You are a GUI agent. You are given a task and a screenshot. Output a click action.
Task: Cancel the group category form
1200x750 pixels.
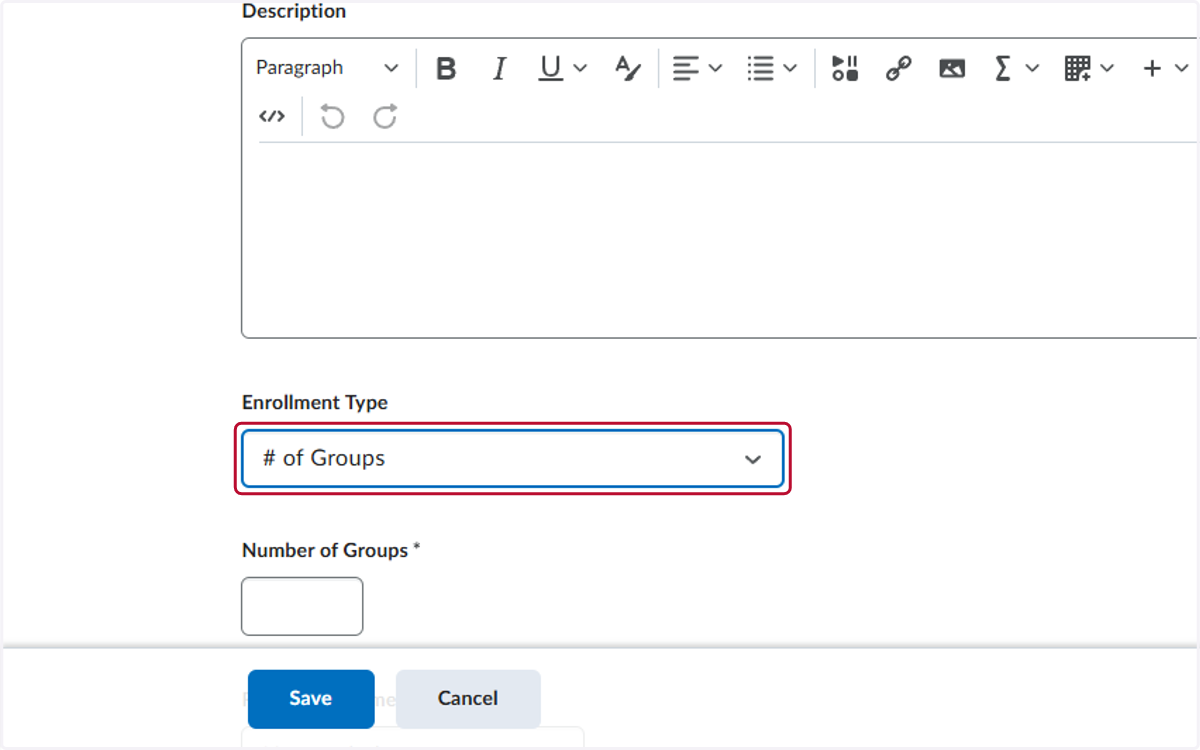tap(468, 699)
